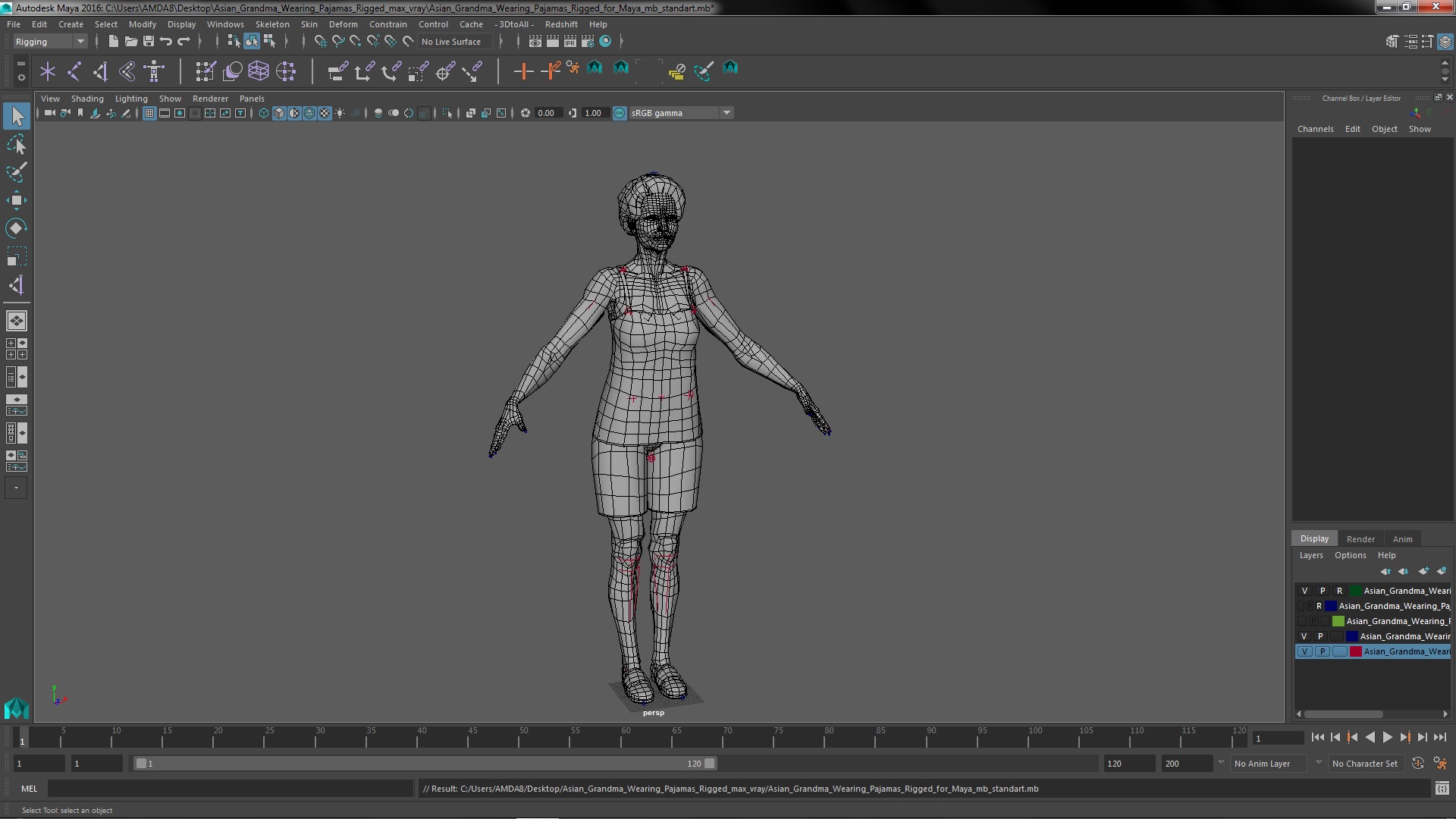Click the MEL command language button
This screenshot has width=1456, height=819.
pyautogui.click(x=29, y=789)
